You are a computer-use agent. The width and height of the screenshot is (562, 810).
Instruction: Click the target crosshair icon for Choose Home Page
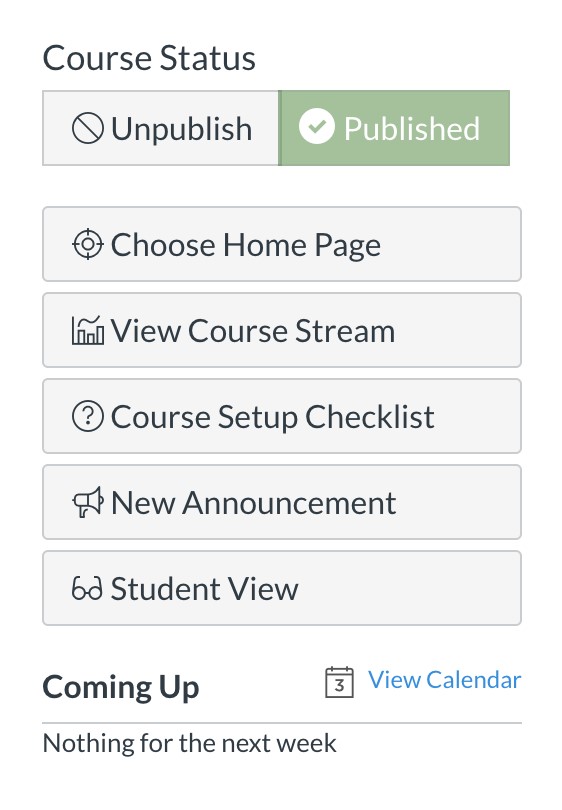coord(88,244)
